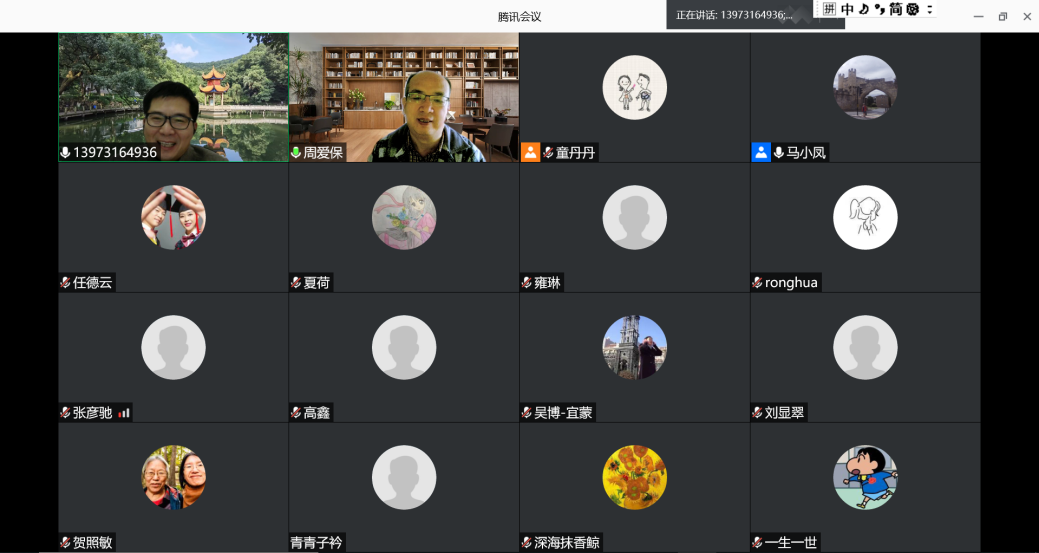Viewport: 1039px width, 553px height.
Task: Click the 青青子衿 participant name label
Action: pyautogui.click(x=316, y=543)
